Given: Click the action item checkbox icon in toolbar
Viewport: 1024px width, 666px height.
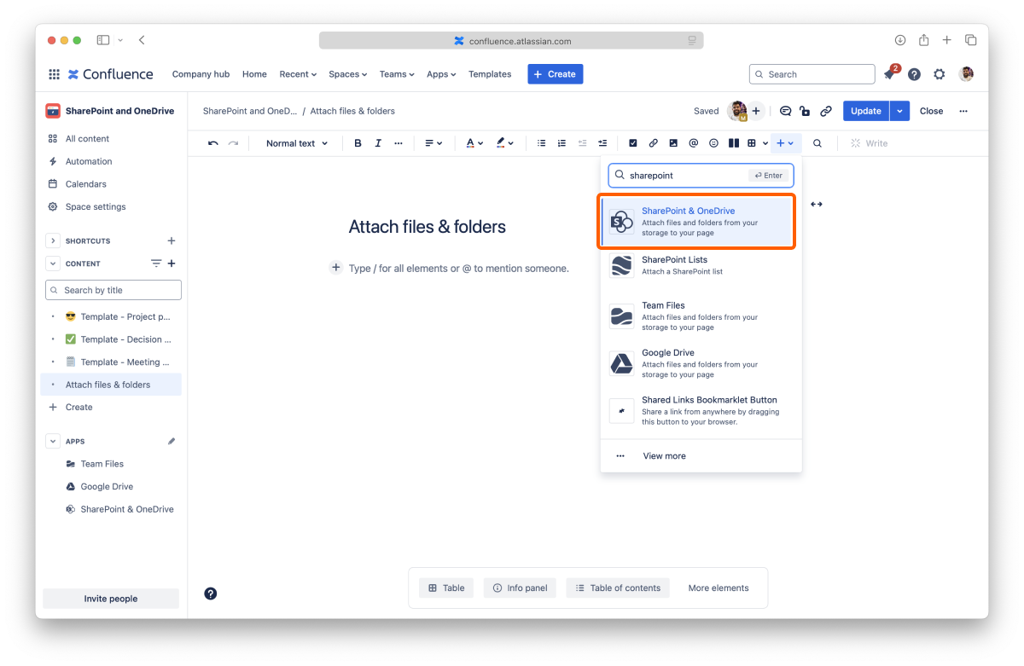Looking at the screenshot, I should [633, 144].
